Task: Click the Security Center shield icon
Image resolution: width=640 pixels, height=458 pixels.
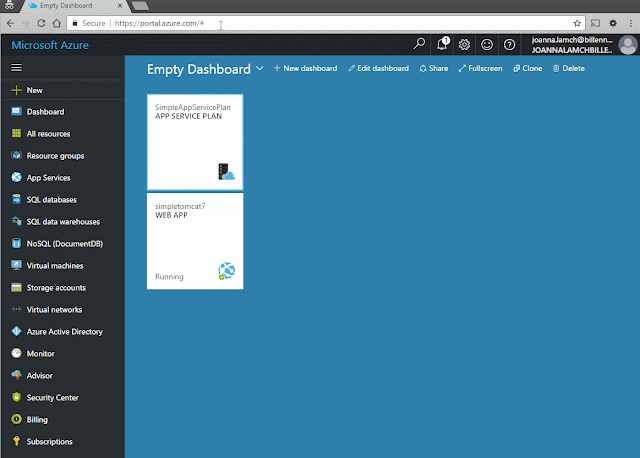Action: tap(16, 397)
